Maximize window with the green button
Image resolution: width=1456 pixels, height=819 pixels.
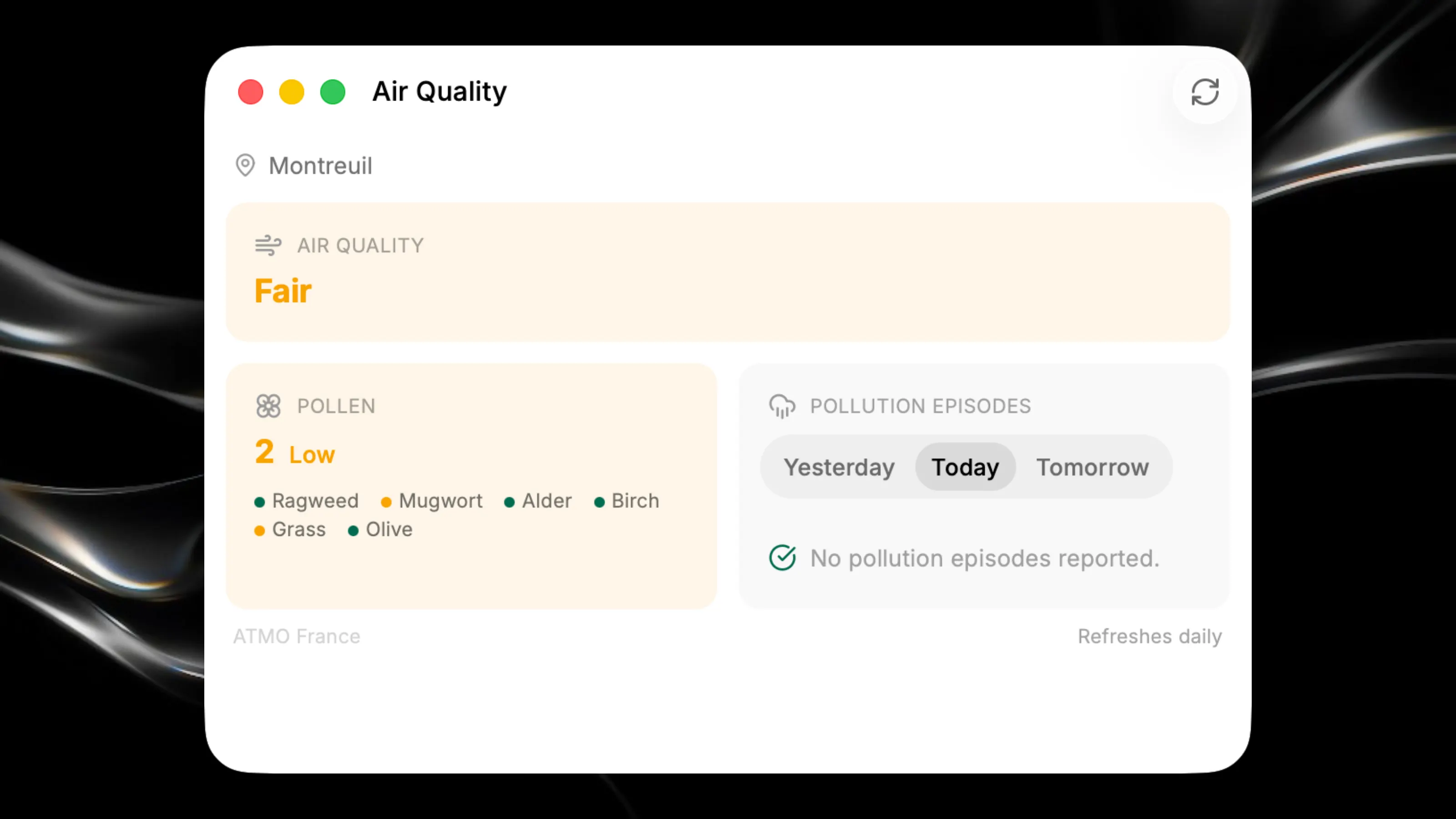point(333,92)
